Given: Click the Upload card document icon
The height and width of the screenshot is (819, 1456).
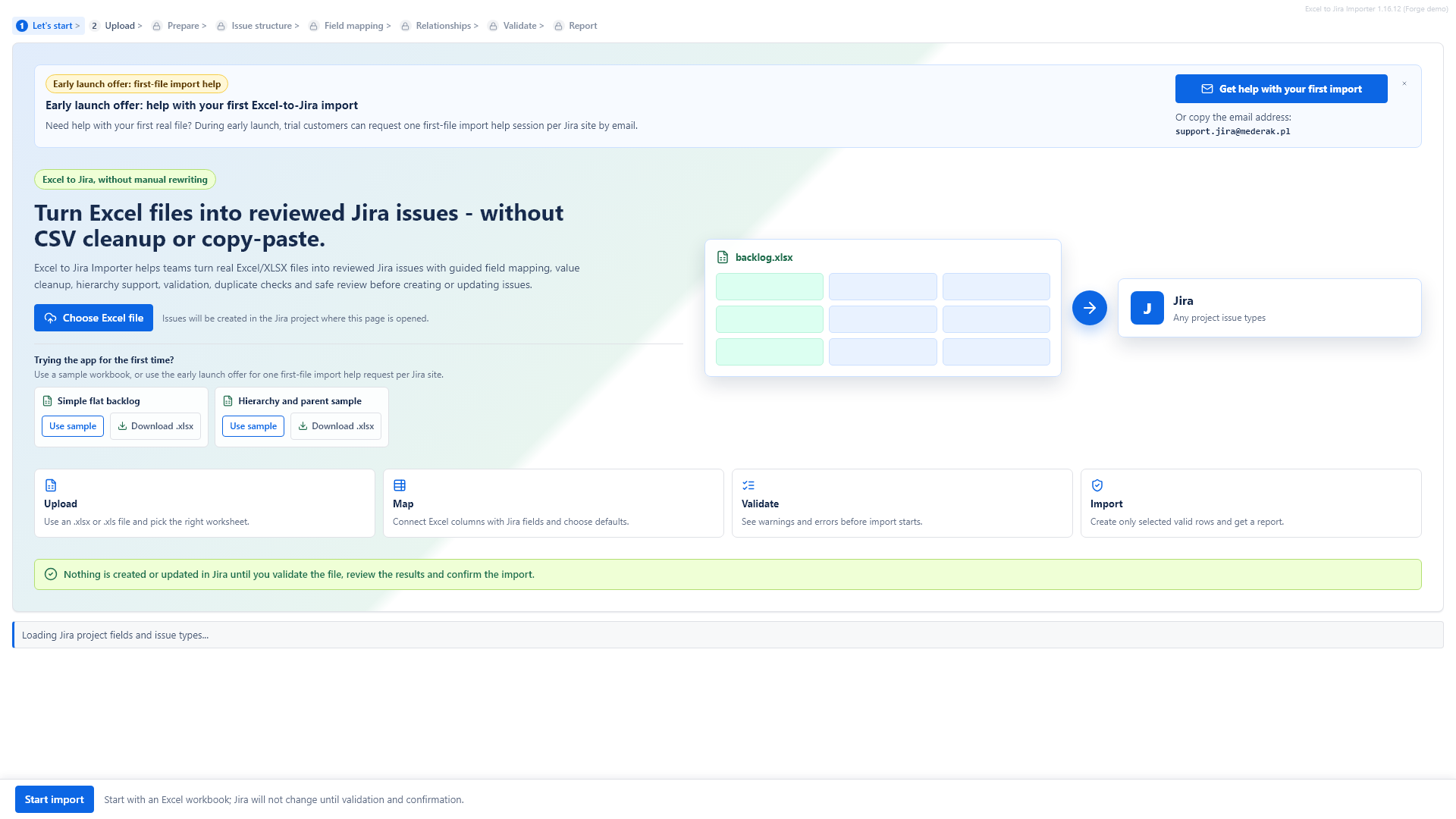Looking at the screenshot, I should tap(51, 485).
